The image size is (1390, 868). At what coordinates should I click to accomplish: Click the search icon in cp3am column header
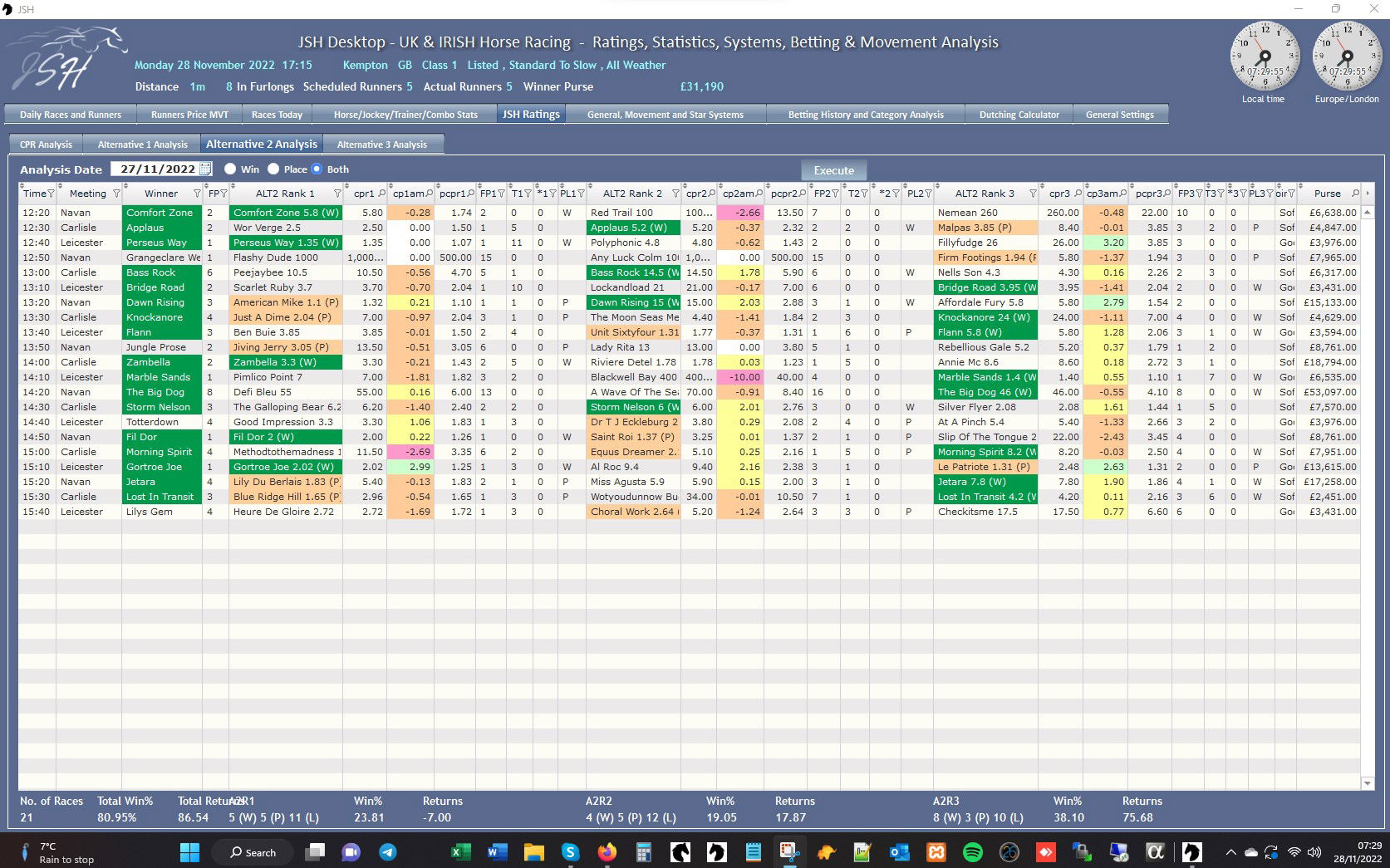click(x=1122, y=194)
